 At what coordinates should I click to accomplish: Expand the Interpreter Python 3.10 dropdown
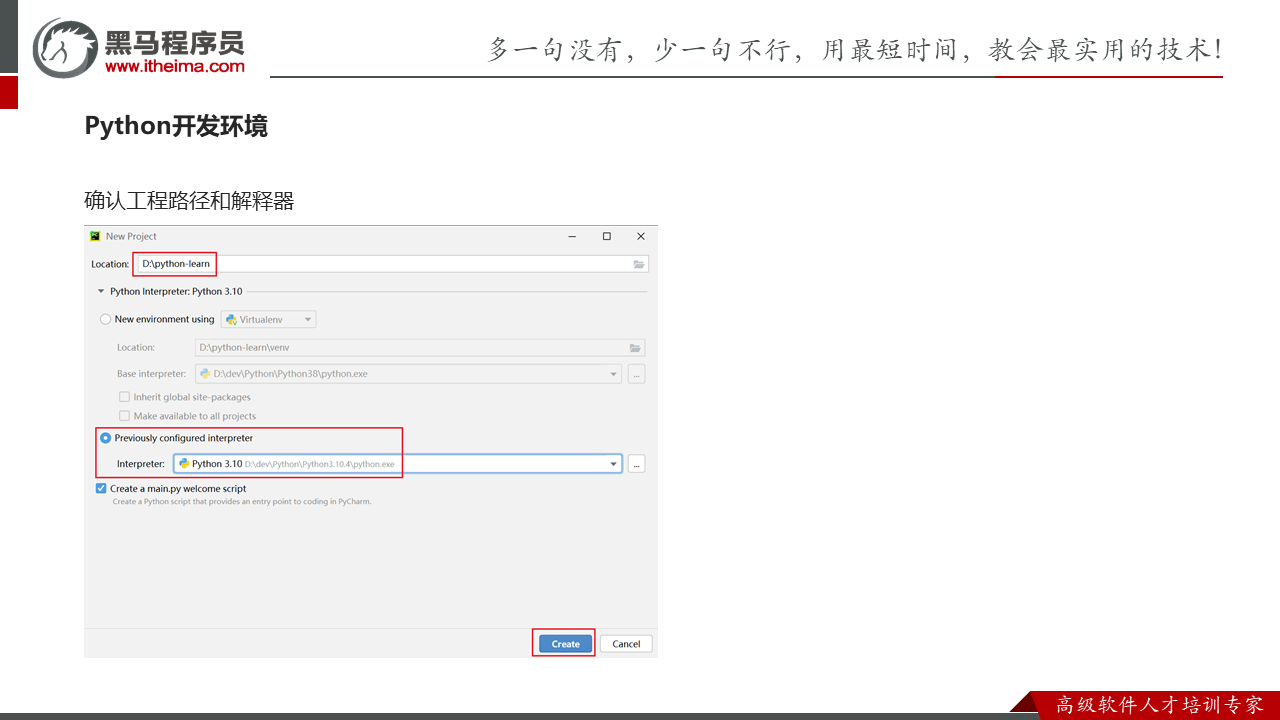tap(613, 464)
